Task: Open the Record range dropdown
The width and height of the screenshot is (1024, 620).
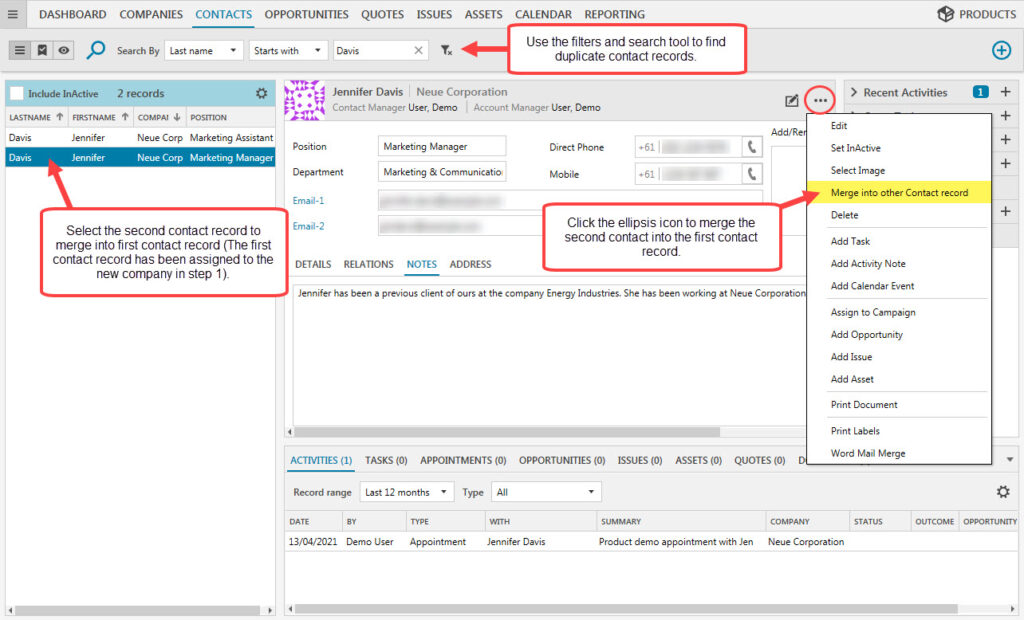Action: point(406,492)
